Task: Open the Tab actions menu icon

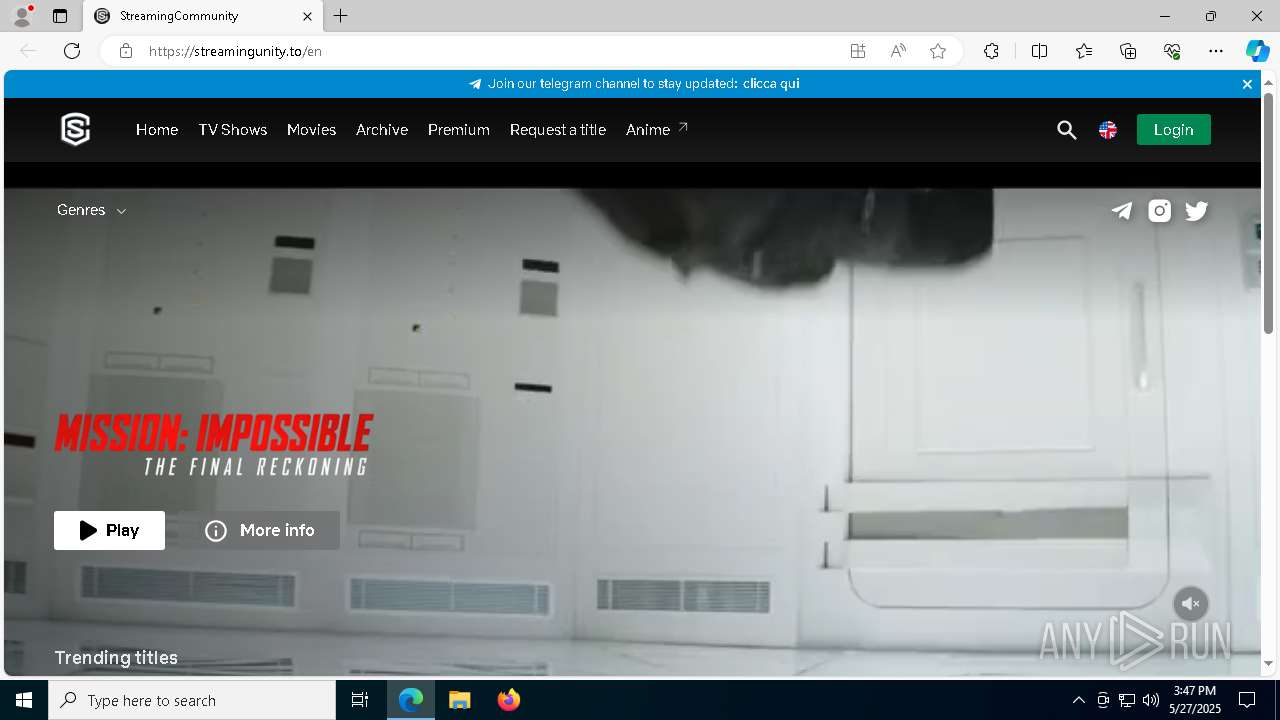Action: click(x=60, y=16)
